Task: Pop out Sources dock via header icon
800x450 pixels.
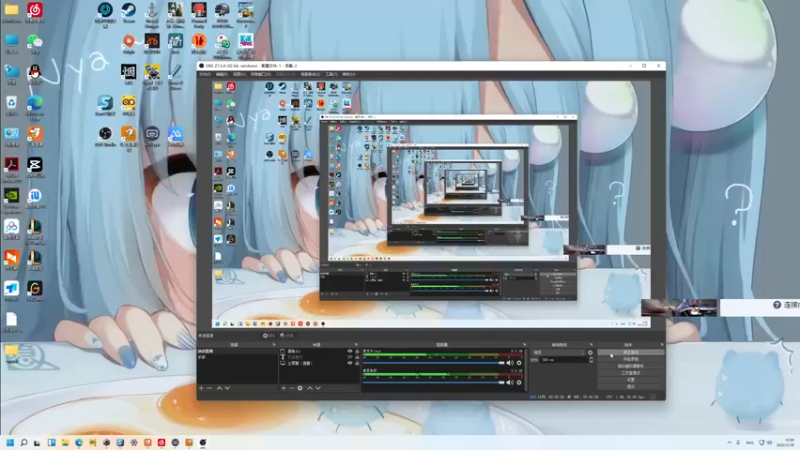Action: click(x=356, y=345)
